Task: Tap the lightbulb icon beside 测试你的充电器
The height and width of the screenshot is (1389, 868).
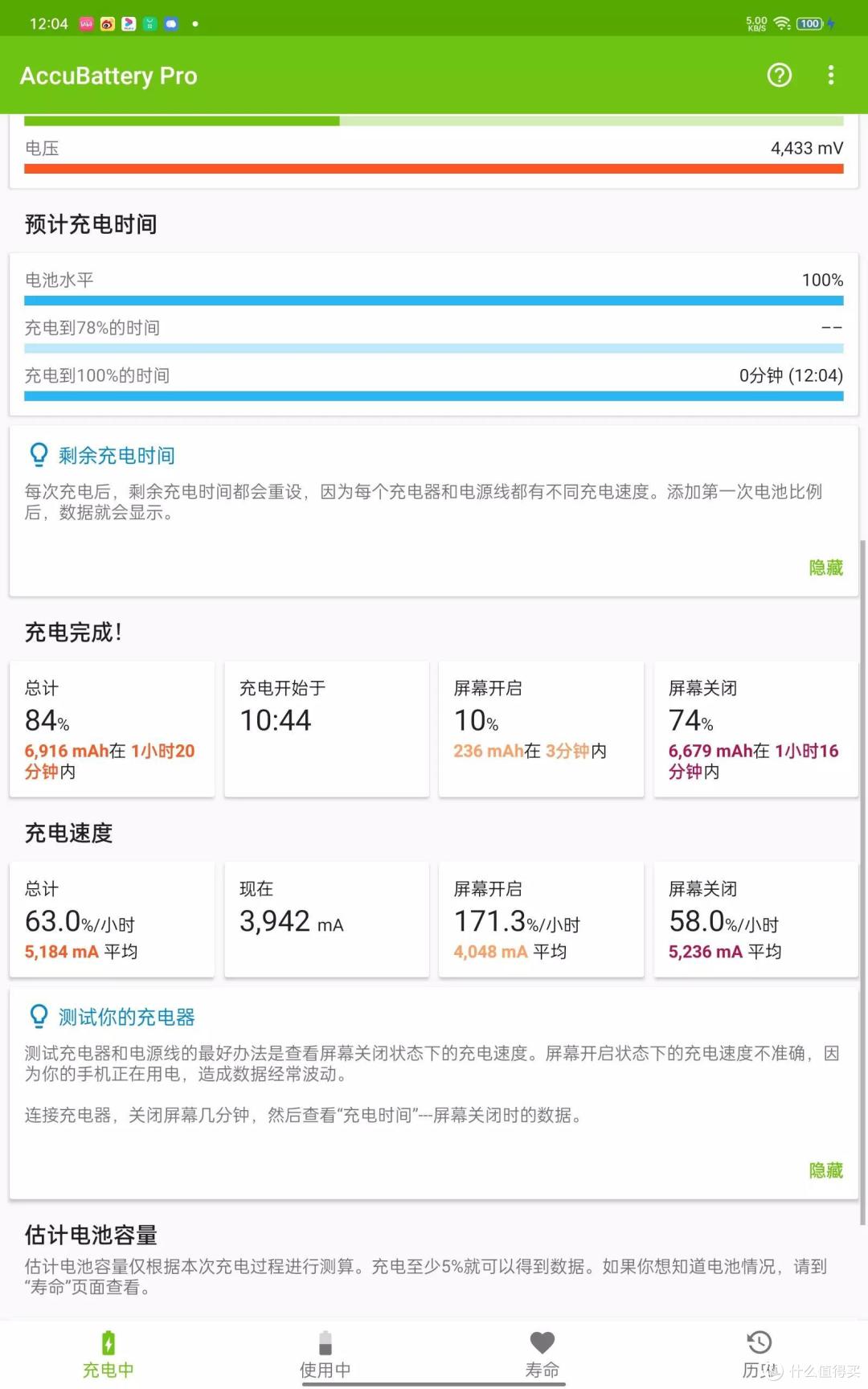Action: click(x=38, y=1016)
